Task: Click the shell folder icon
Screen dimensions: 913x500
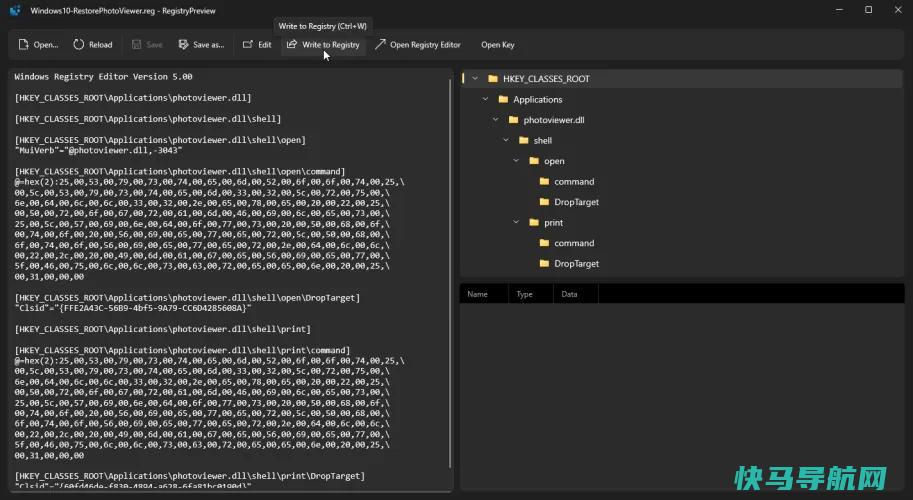Action: click(x=523, y=140)
